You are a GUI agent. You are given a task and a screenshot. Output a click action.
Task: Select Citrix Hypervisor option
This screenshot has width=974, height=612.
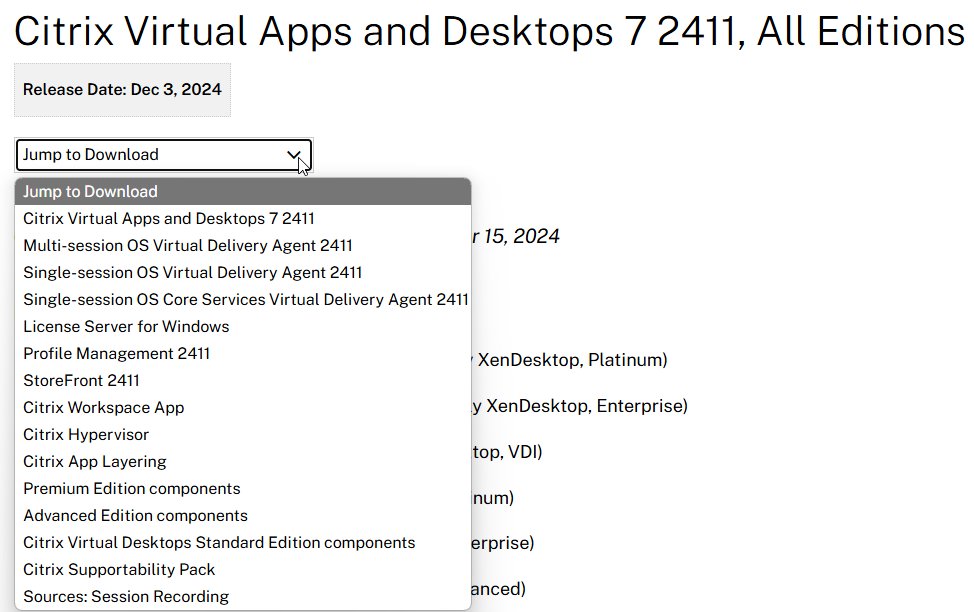click(x=86, y=434)
